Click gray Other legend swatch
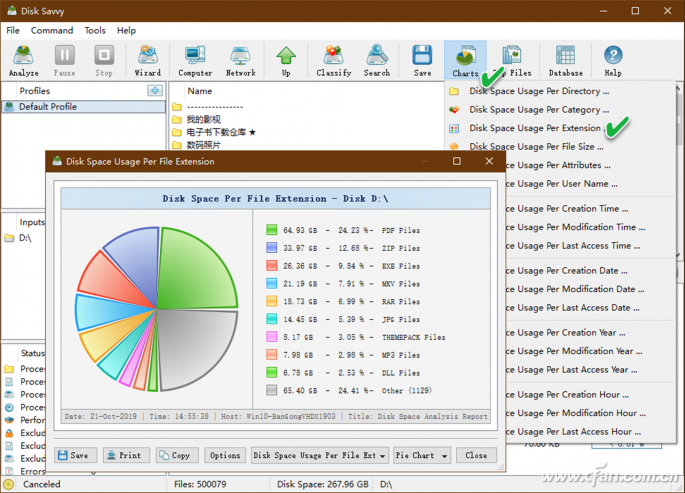Viewport: 685px width, 493px height. pyautogui.click(x=272, y=390)
